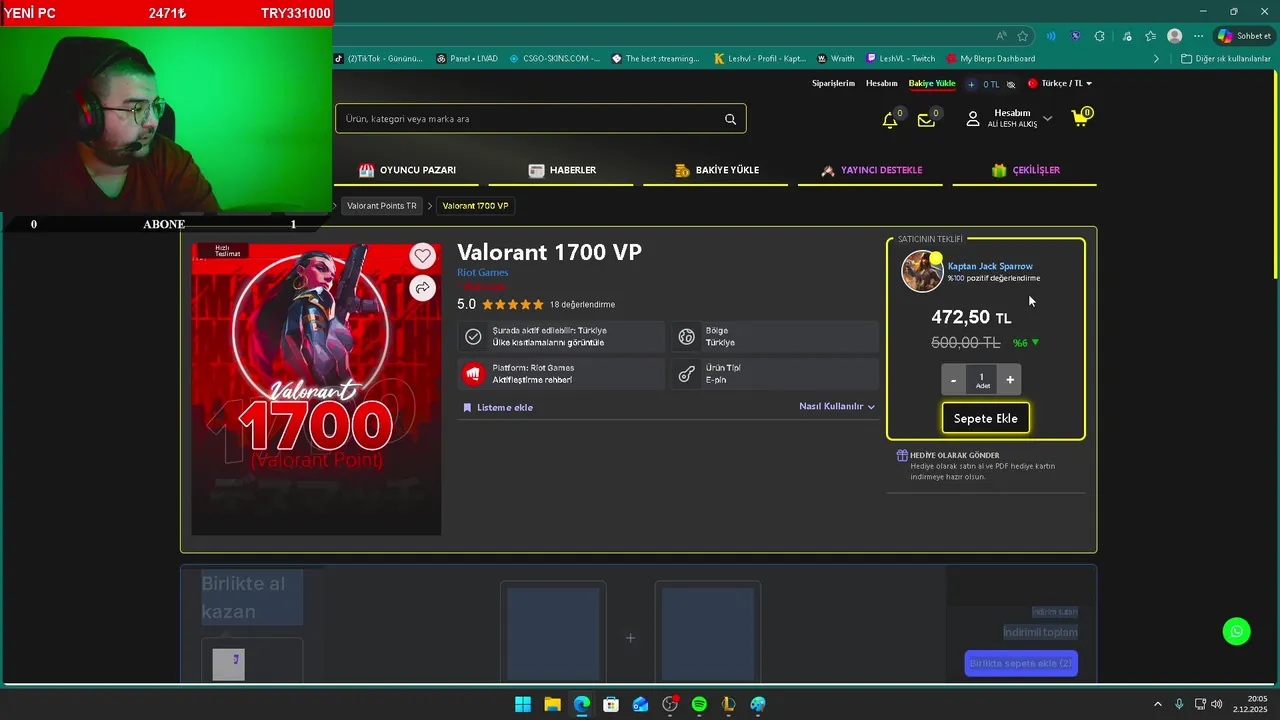Open the BAKİYE YÜKLE nav tab

716,170
